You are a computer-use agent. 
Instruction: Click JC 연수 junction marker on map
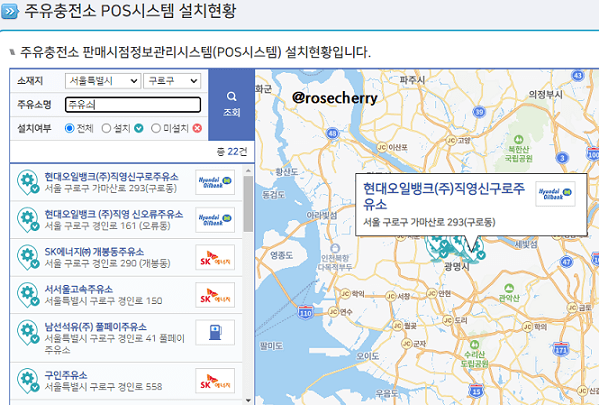[333, 311]
